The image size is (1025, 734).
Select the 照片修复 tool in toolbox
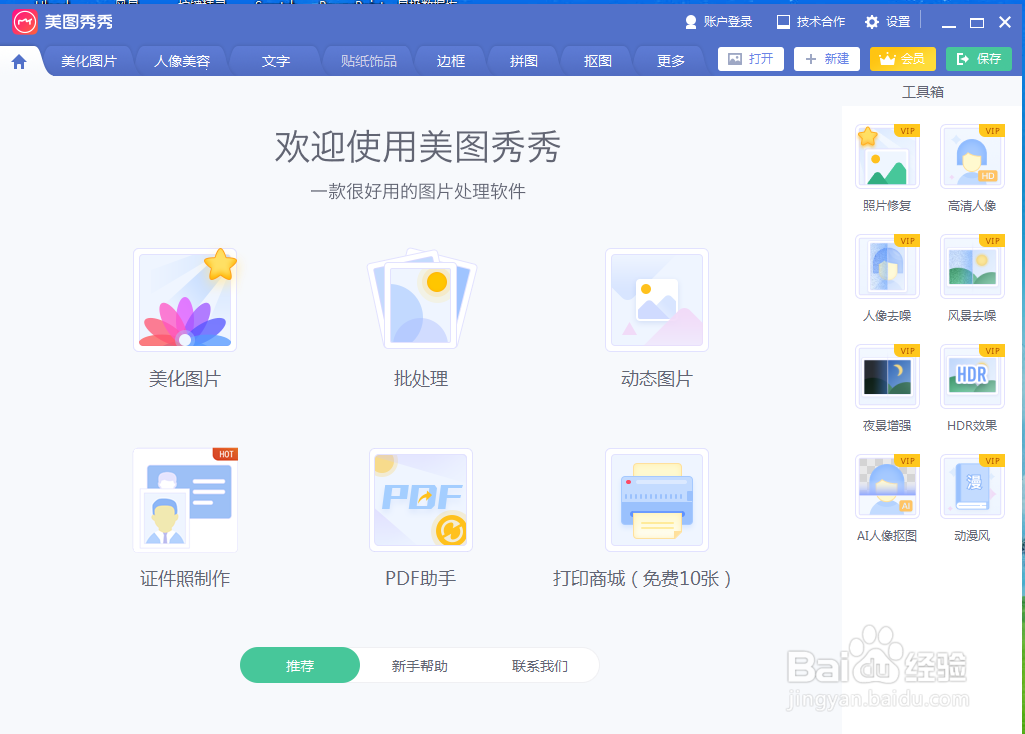pos(887,157)
